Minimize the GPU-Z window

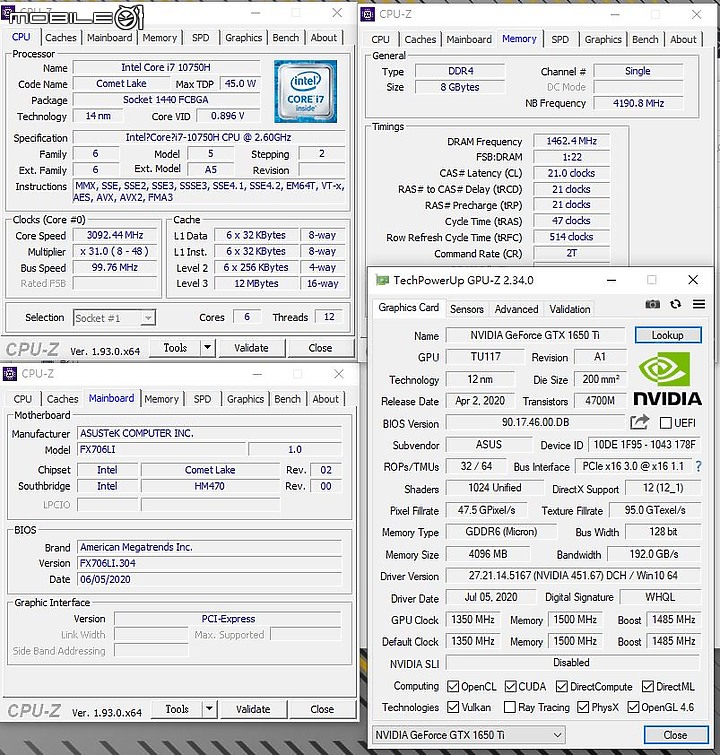[611, 280]
